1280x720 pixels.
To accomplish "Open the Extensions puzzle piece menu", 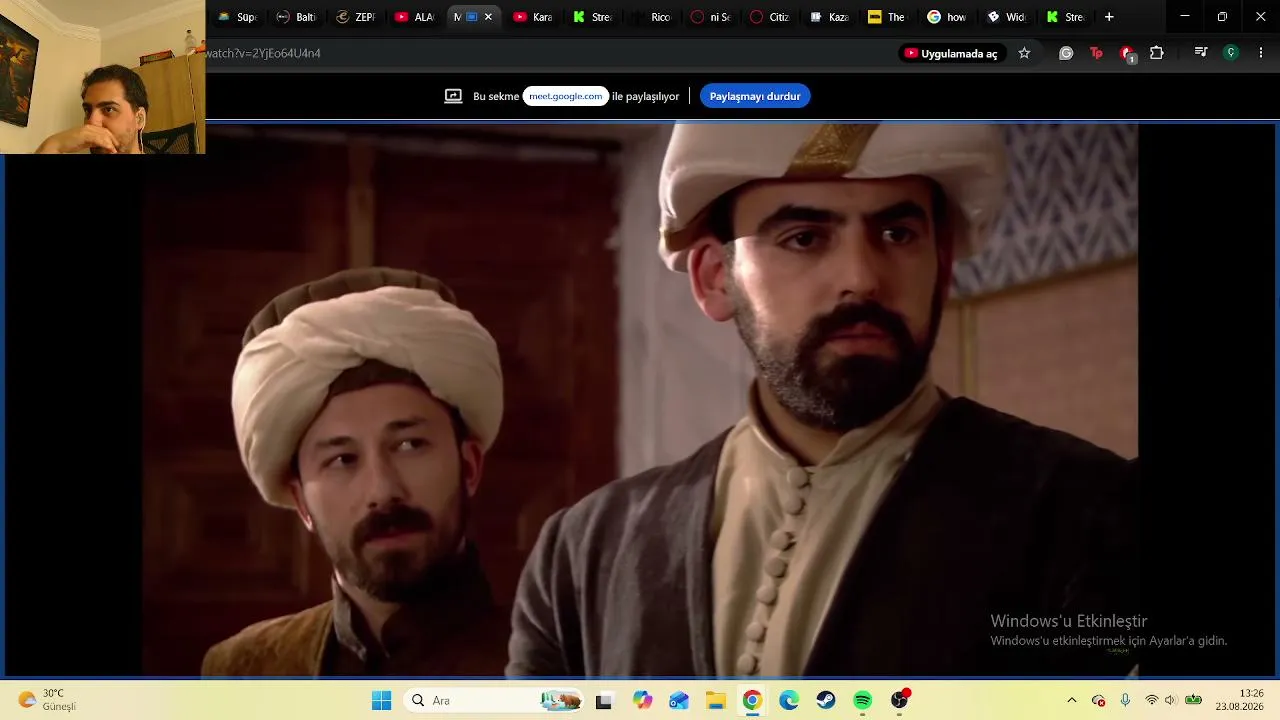I will pyautogui.click(x=1157, y=53).
